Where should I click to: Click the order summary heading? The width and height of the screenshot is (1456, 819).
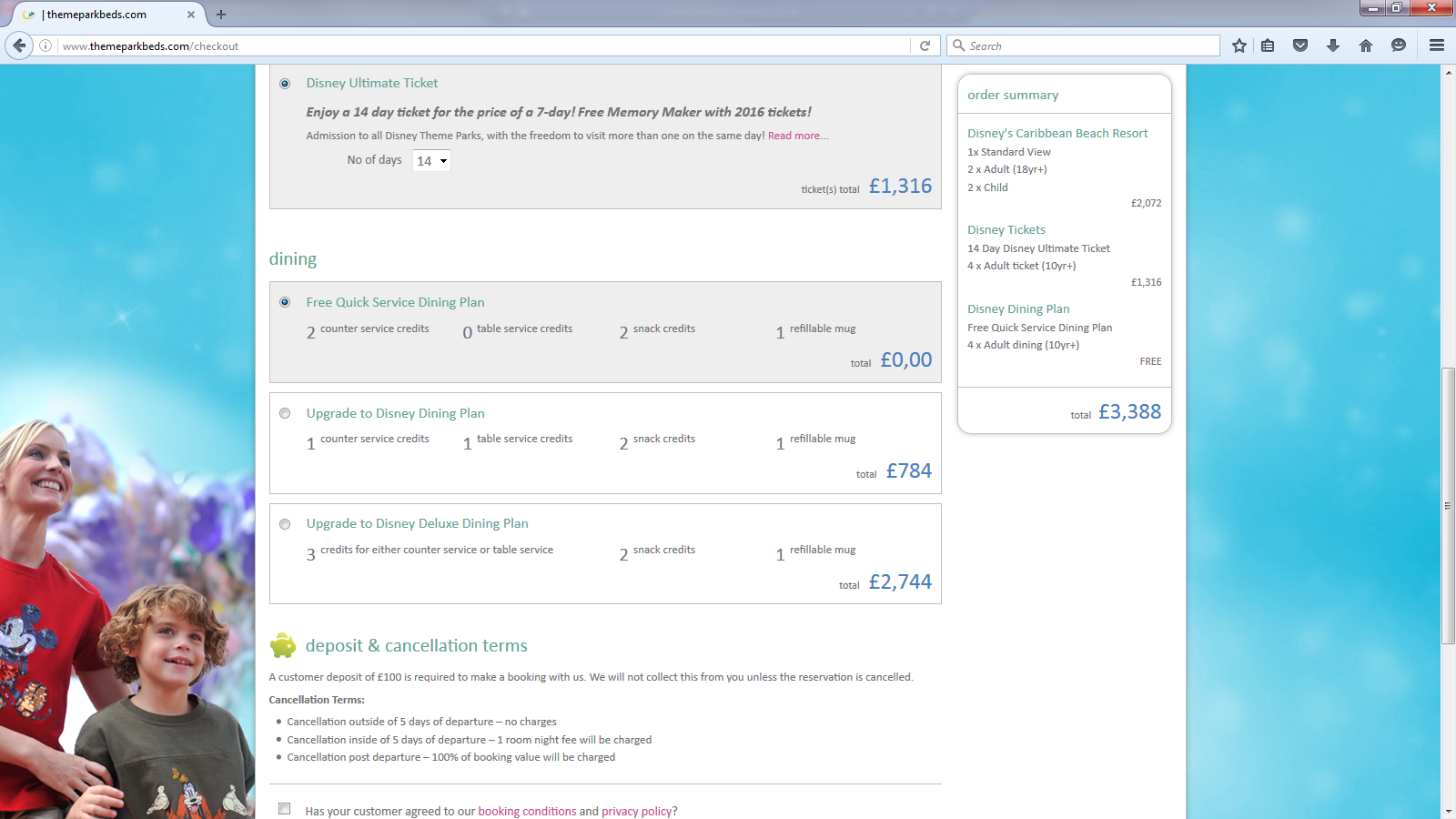1013,95
